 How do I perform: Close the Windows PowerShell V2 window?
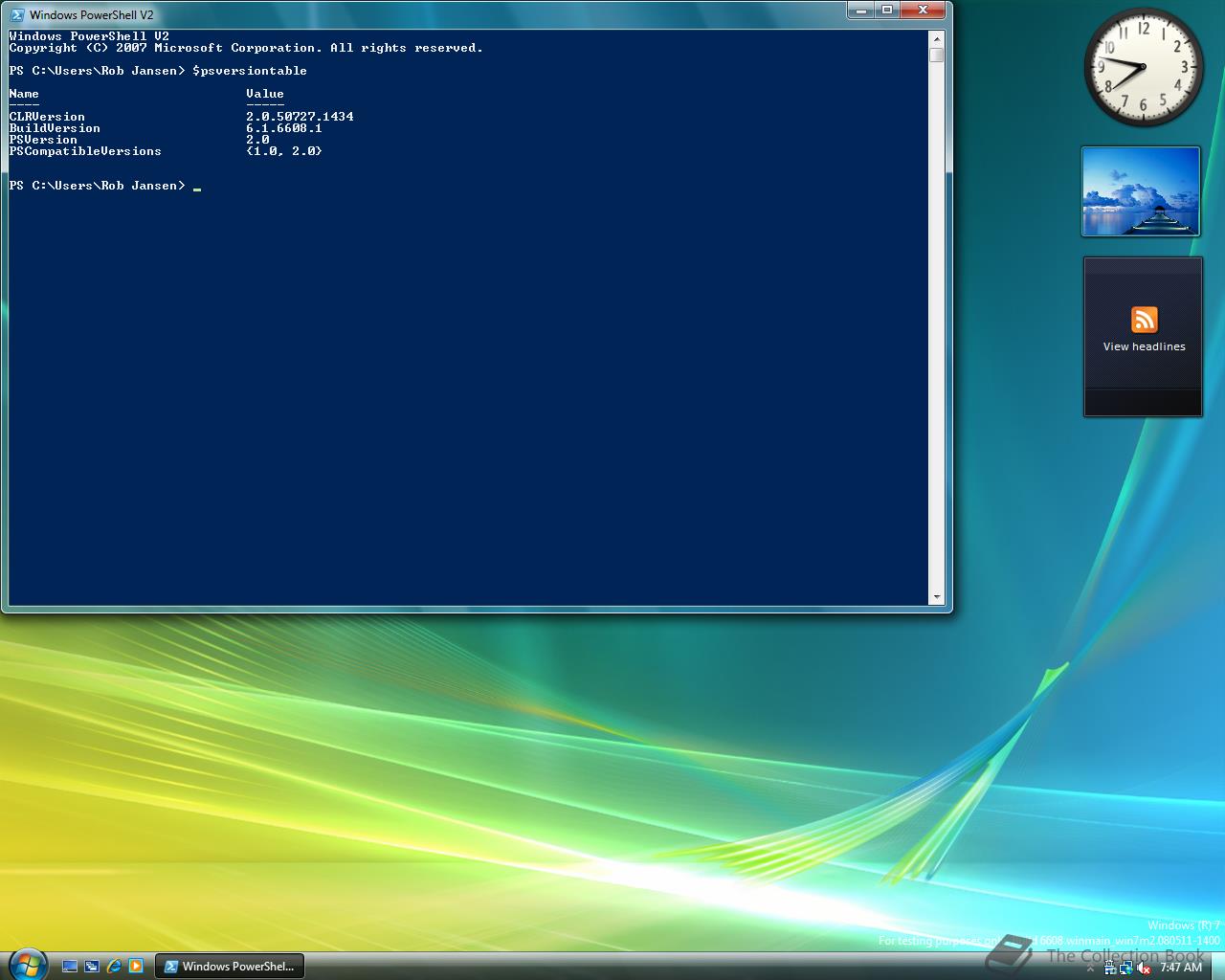click(923, 10)
